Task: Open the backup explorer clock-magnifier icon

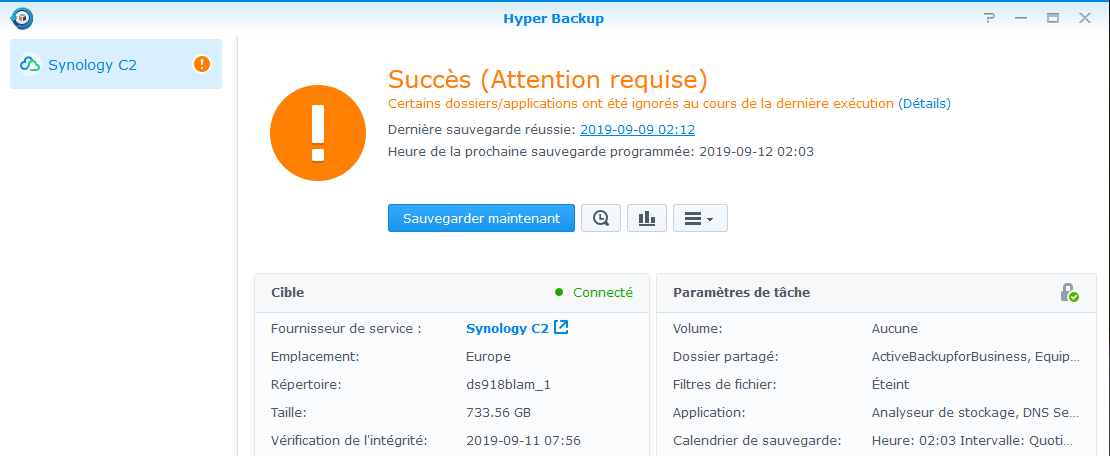Action: (601, 218)
